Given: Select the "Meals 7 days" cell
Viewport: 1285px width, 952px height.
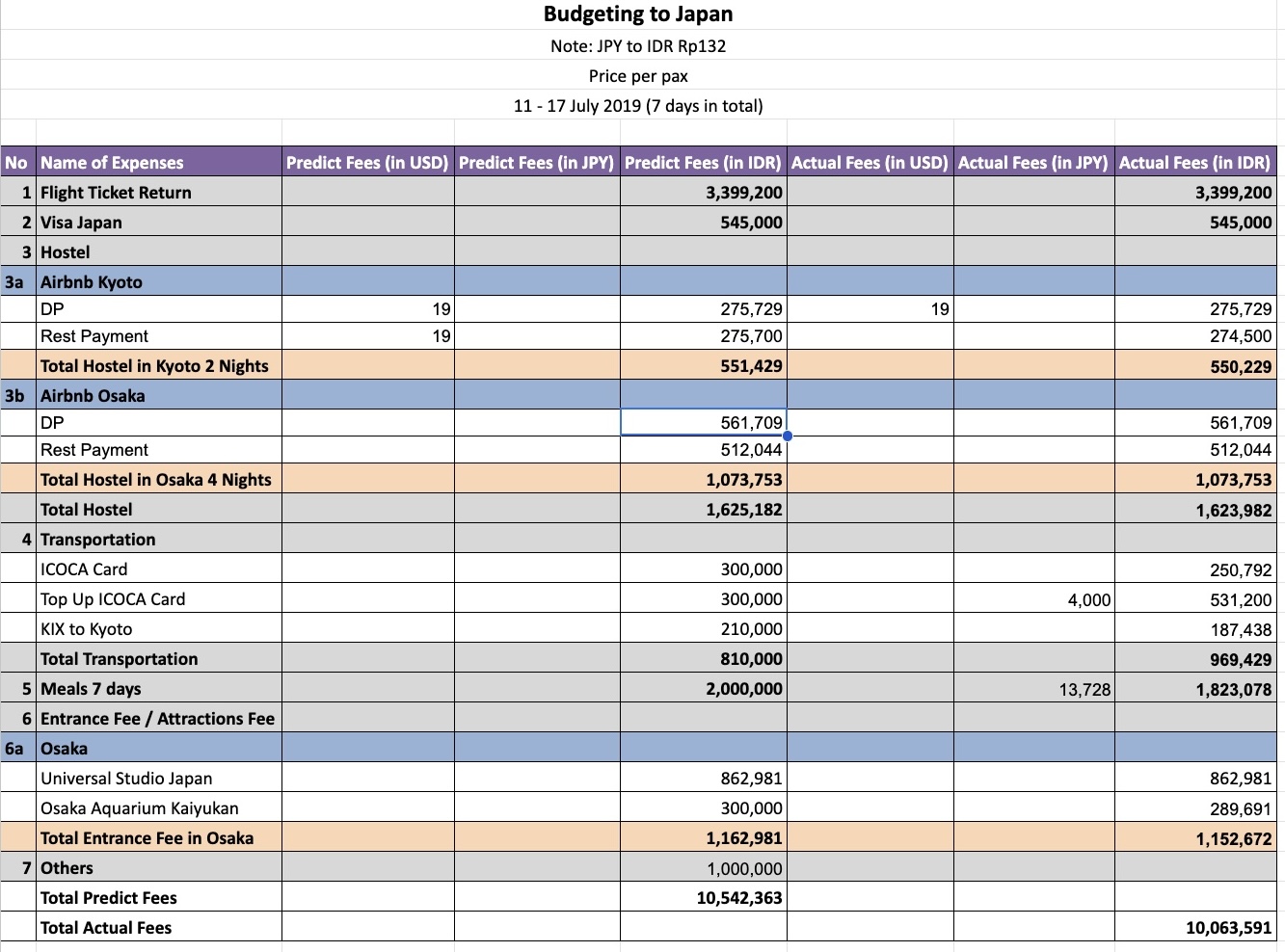Looking at the screenshot, I should point(159,689).
